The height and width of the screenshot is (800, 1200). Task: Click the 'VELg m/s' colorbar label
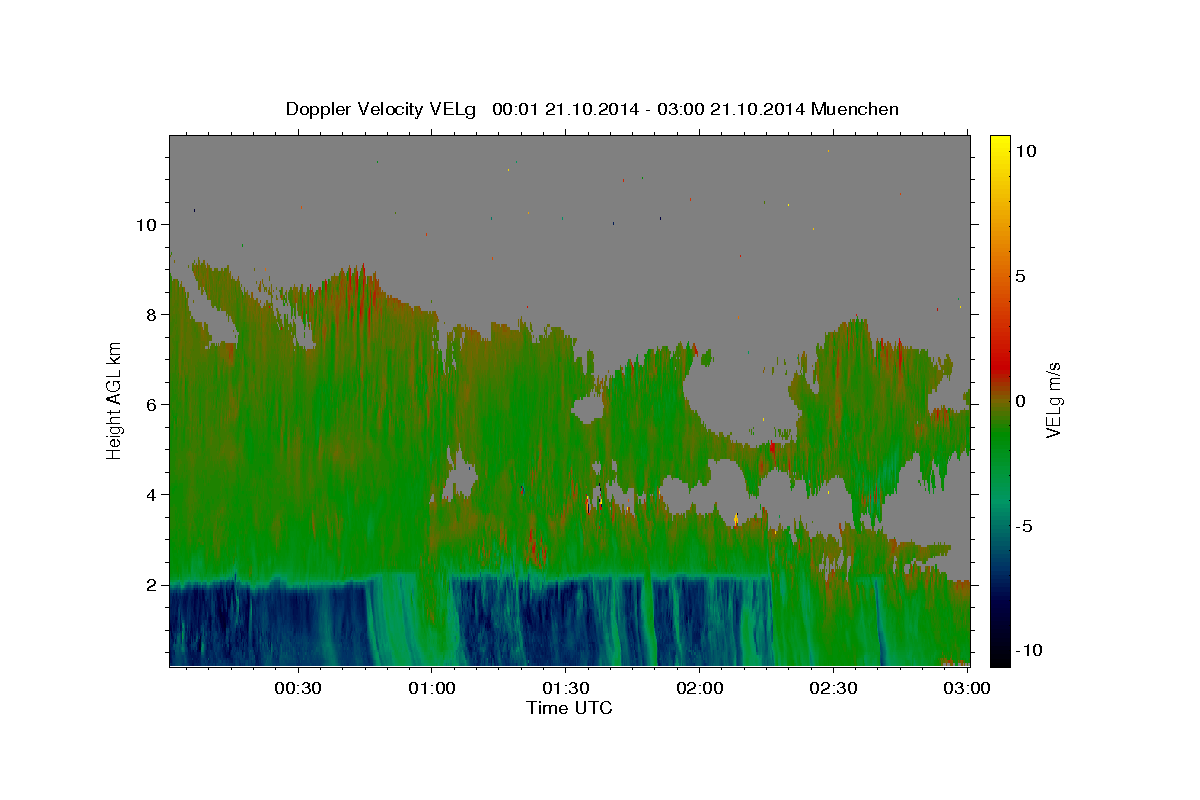1052,399
